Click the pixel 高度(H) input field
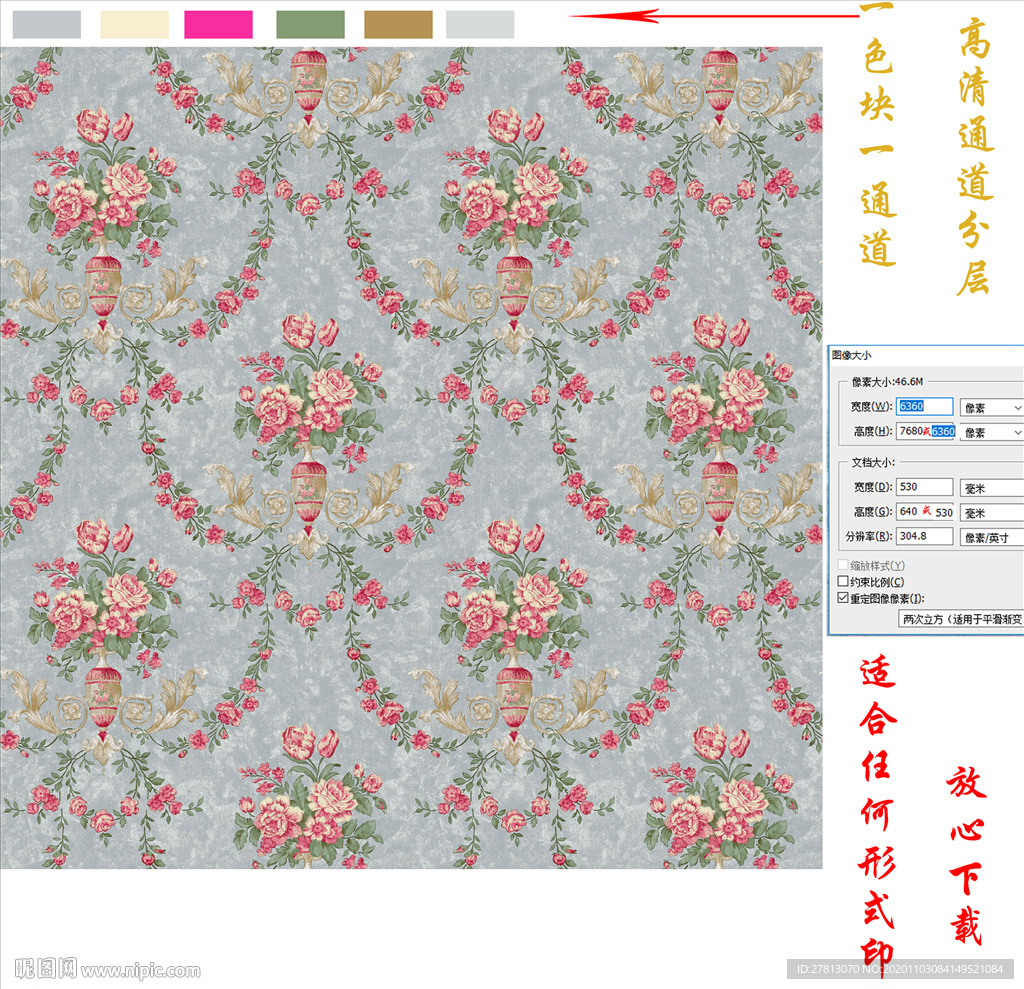 (924, 432)
